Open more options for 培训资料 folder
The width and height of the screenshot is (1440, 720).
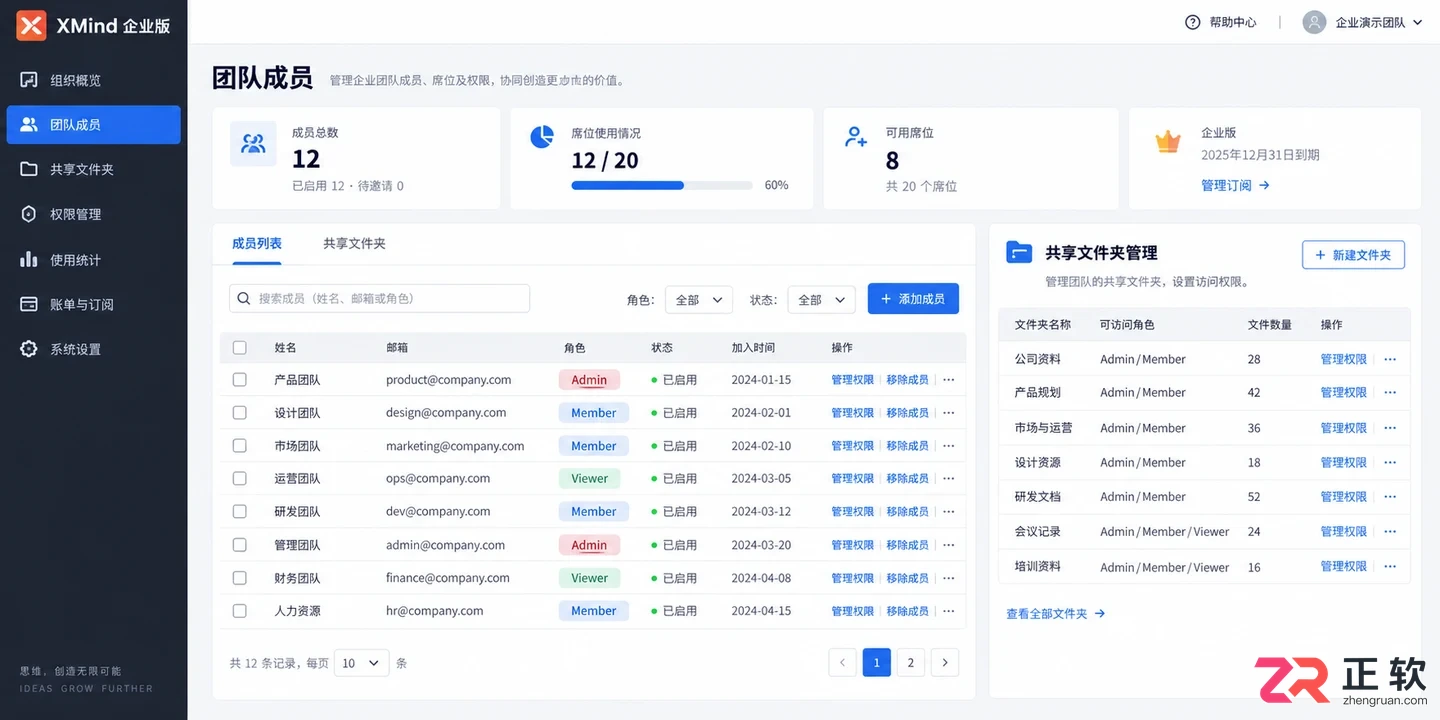1390,566
